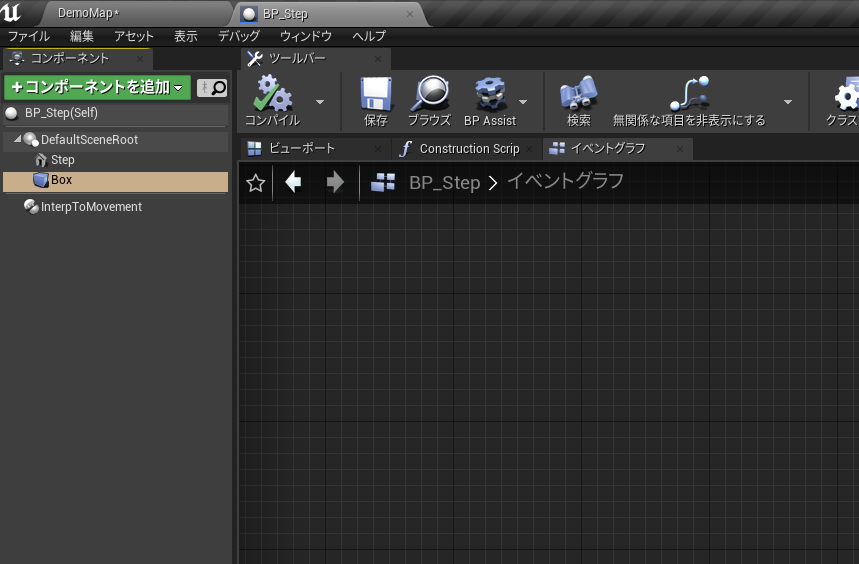Close the ツールバー panel tab
Screen dimensions: 859x564
point(377,59)
